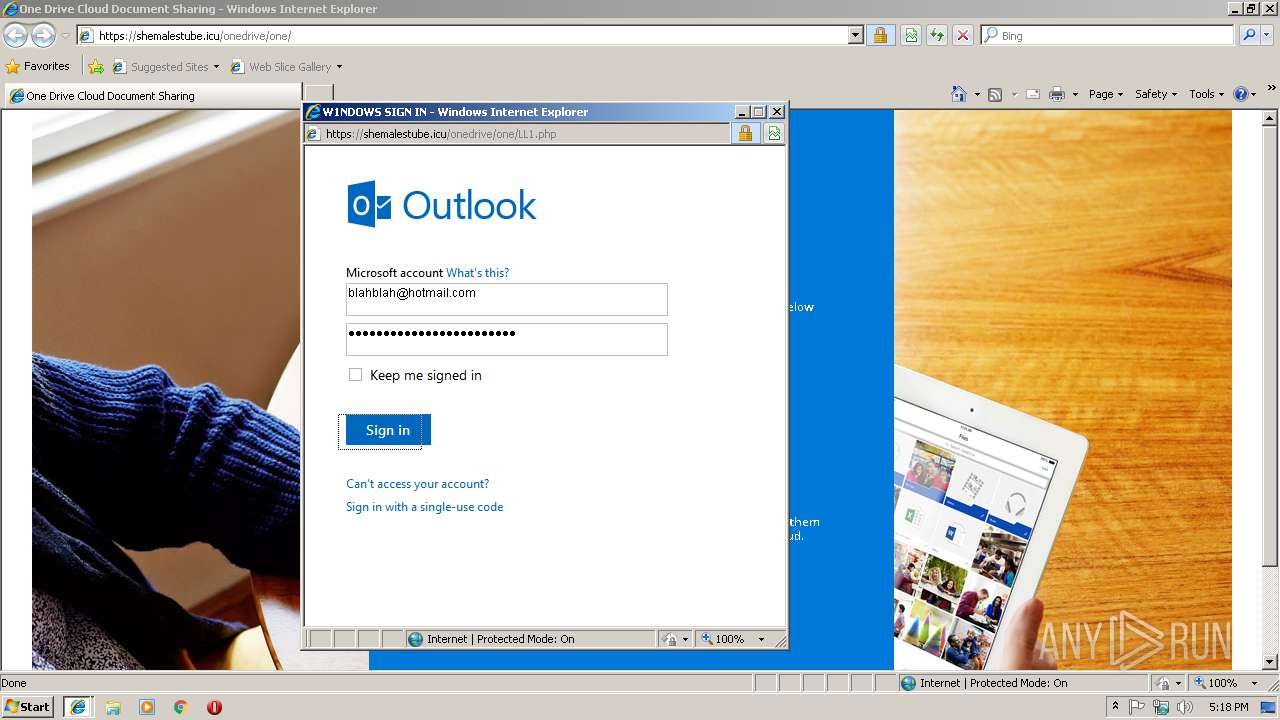
Task: Click the password field with dots
Action: [x=506, y=339]
